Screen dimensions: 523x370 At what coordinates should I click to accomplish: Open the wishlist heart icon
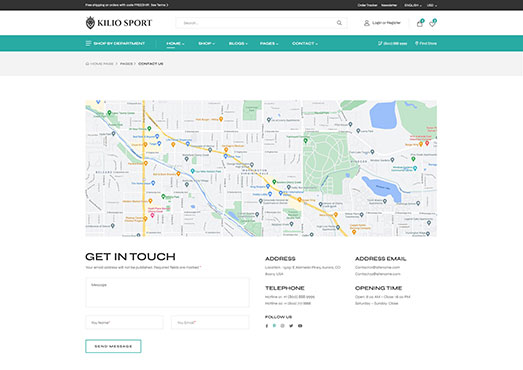(x=432, y=23)
